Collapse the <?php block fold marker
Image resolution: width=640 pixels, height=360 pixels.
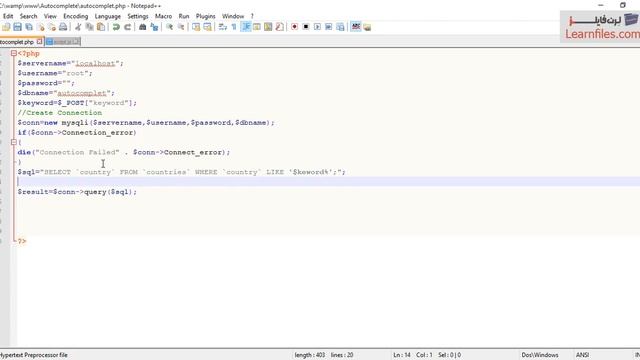pyautogui.click(x=13, y=53)
